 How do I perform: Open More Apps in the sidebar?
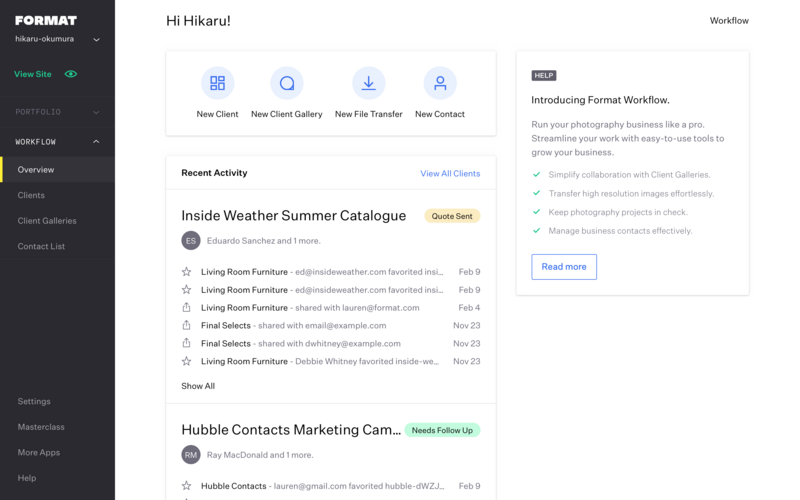click(x=39, y=453)
